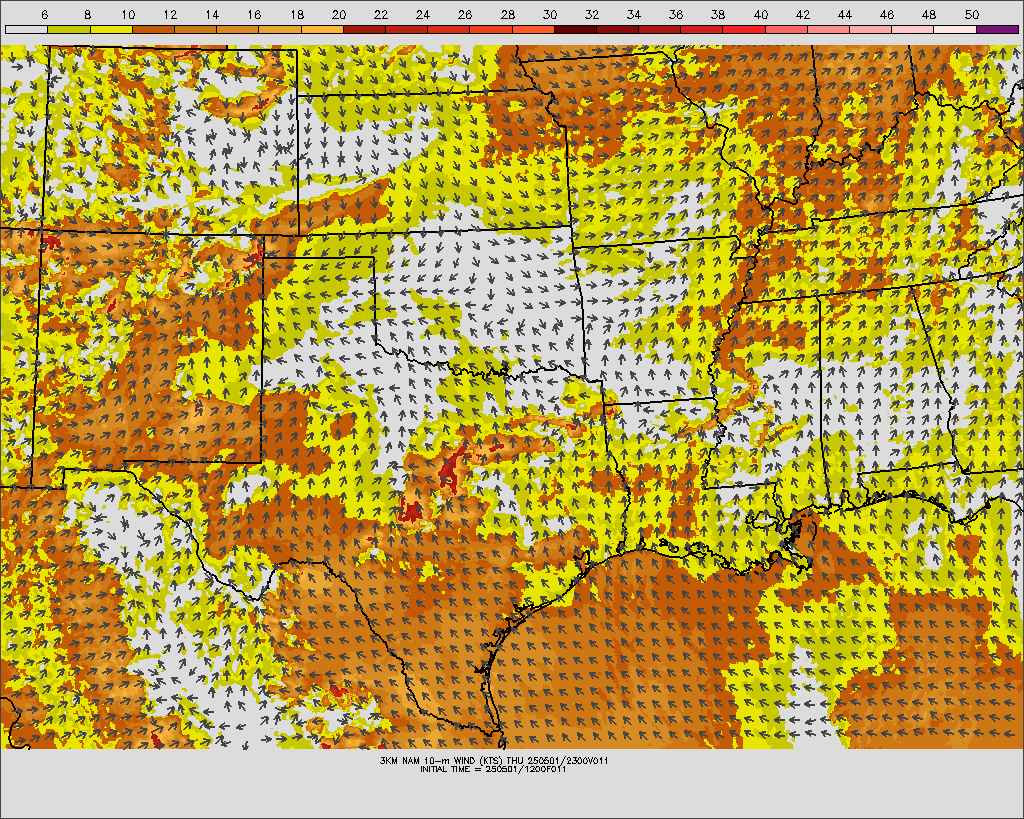Image resolution: width=1024 pixels, height=819 pixels.
Task: Click the legend swatch between 12 and 14
Action: point(196,29)
